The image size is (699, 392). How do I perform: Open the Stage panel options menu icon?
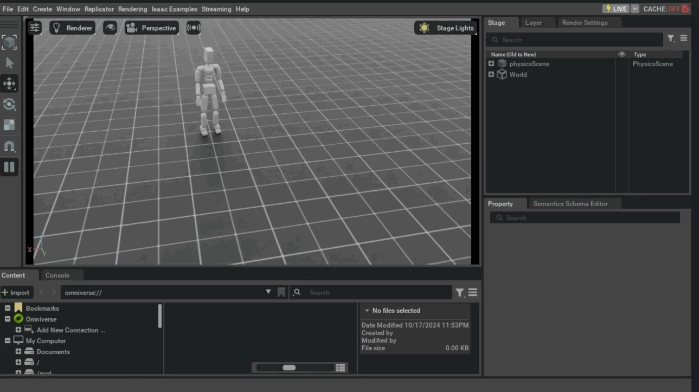(683, 39)
